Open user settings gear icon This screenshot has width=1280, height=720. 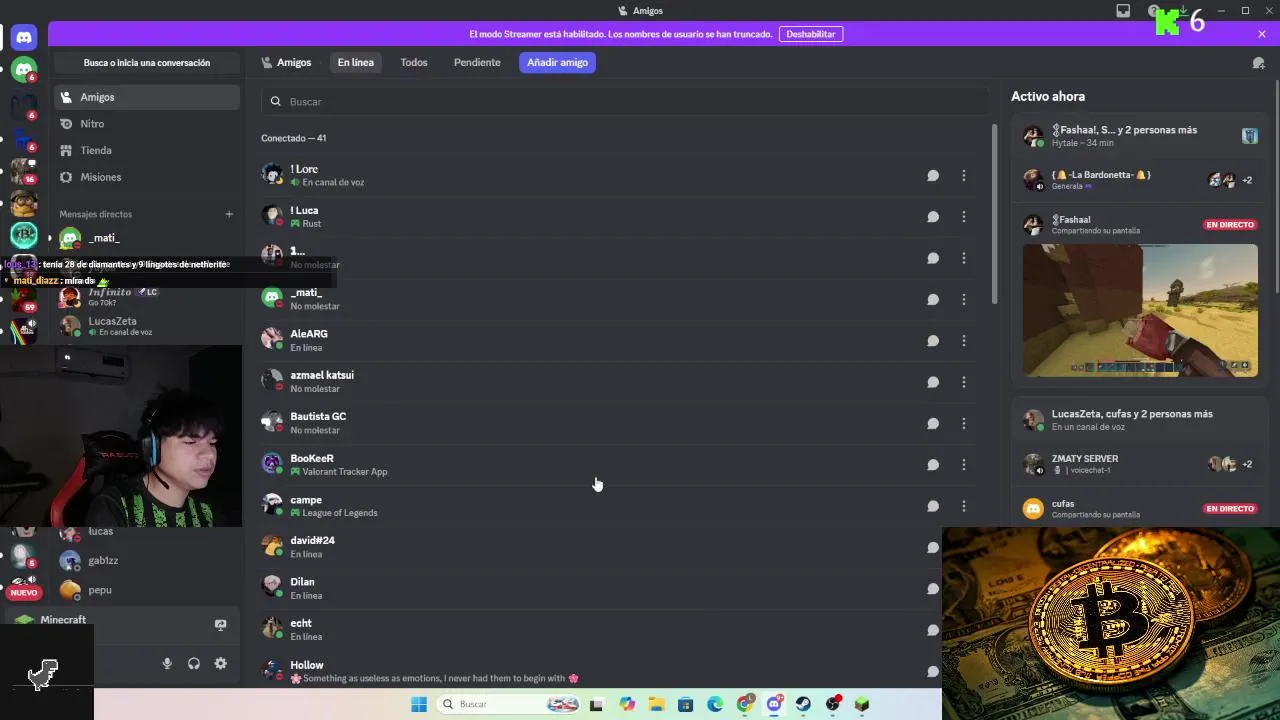click(221, 664)
